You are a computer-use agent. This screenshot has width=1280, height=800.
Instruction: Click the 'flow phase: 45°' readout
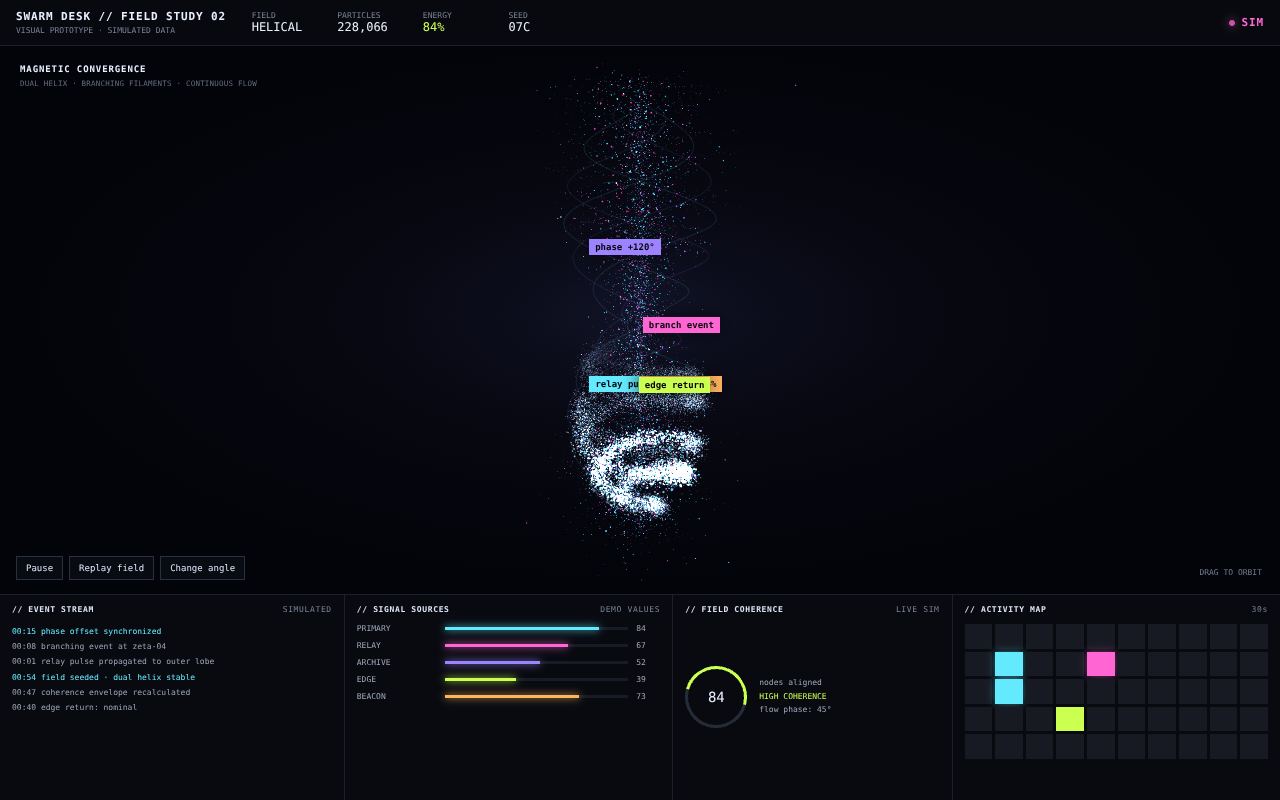[795, 709]
